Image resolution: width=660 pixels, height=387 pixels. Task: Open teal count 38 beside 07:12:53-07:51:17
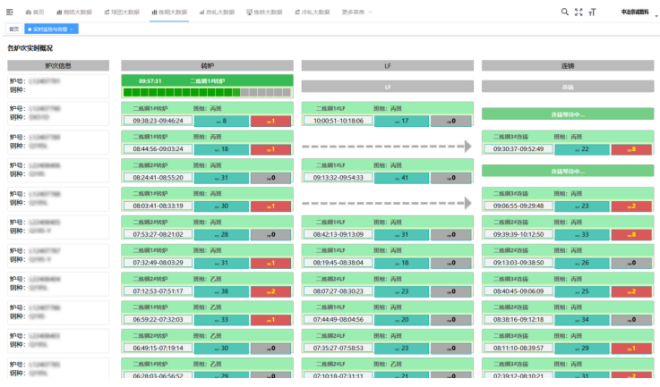pos(221,291)
